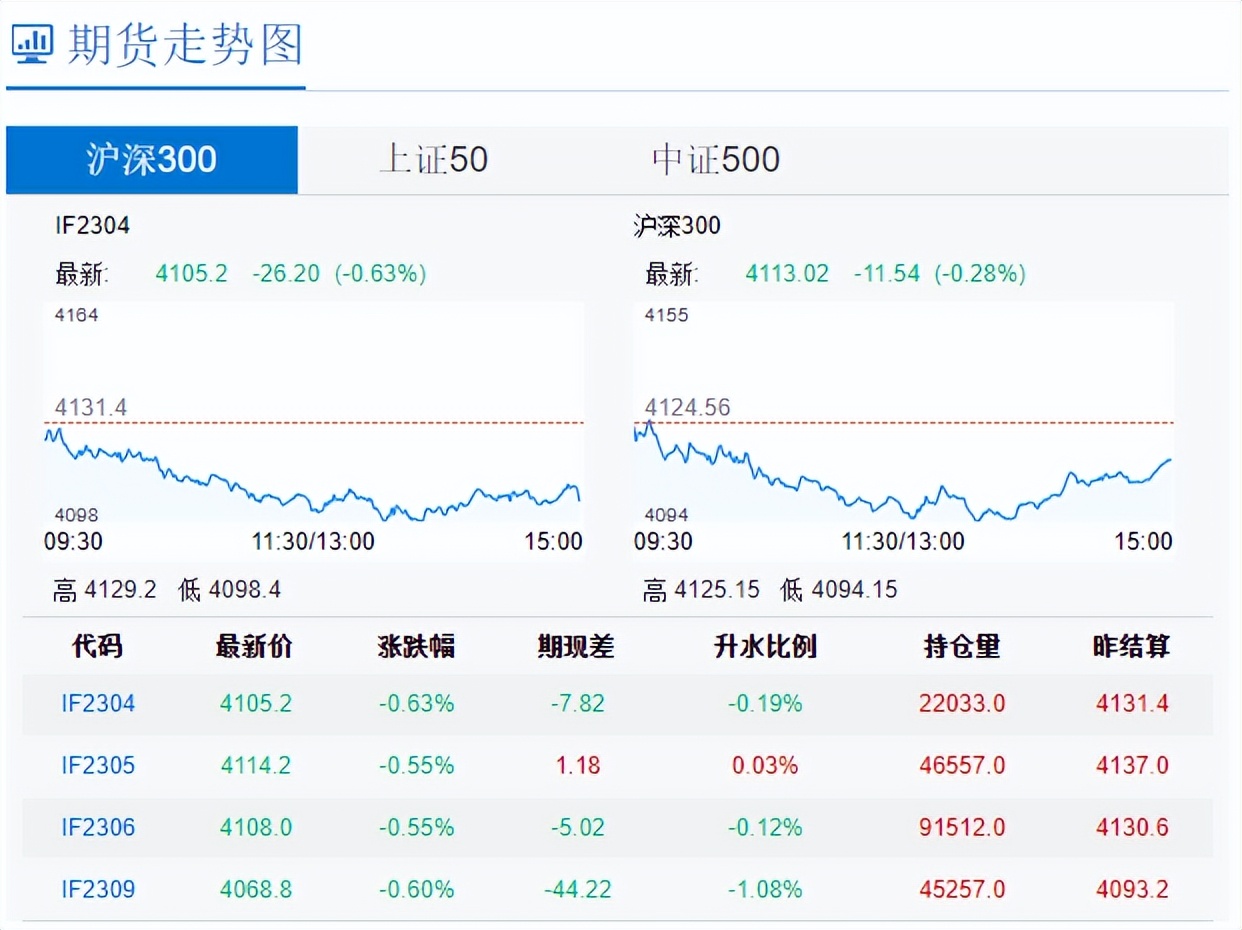Click the bar chart icon beside 期货走势图 title
Viewport: 1242px width, 930px height.
click(x=31, y=44)
